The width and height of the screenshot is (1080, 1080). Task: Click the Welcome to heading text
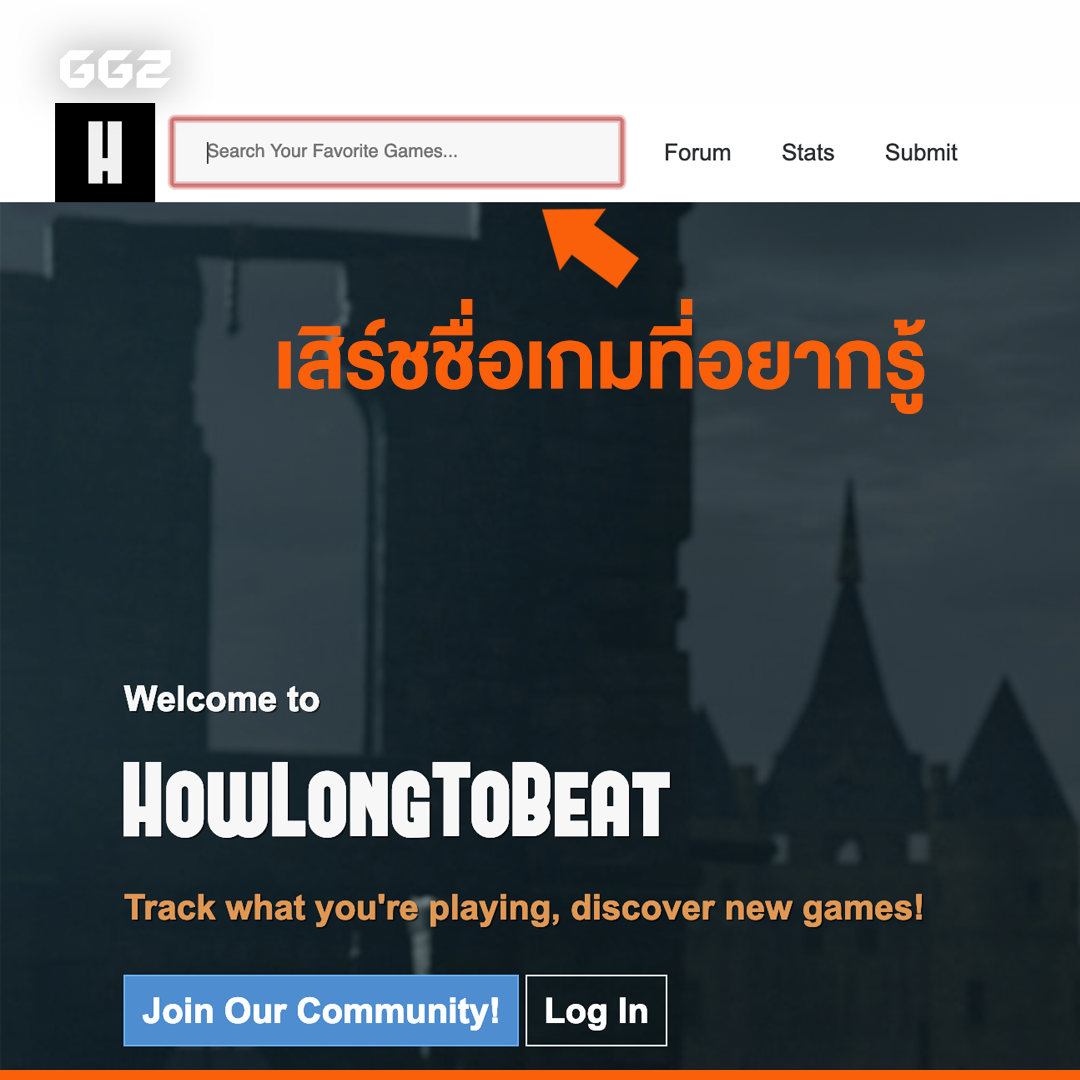[x=222, y=699]
